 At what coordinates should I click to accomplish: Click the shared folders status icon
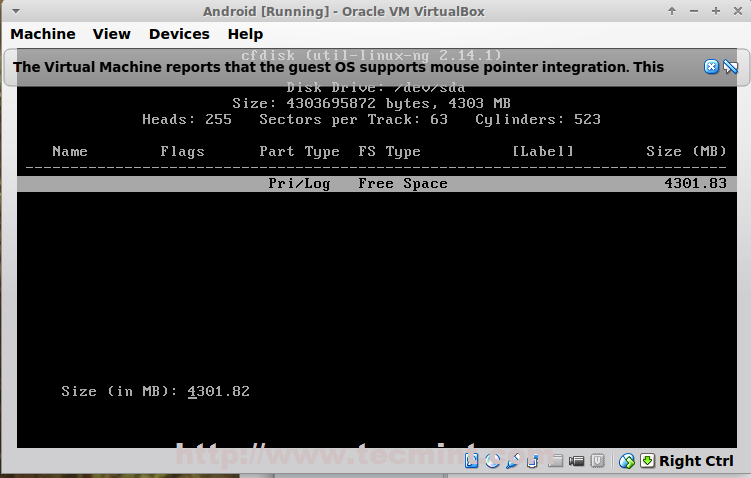pos(557,461)
